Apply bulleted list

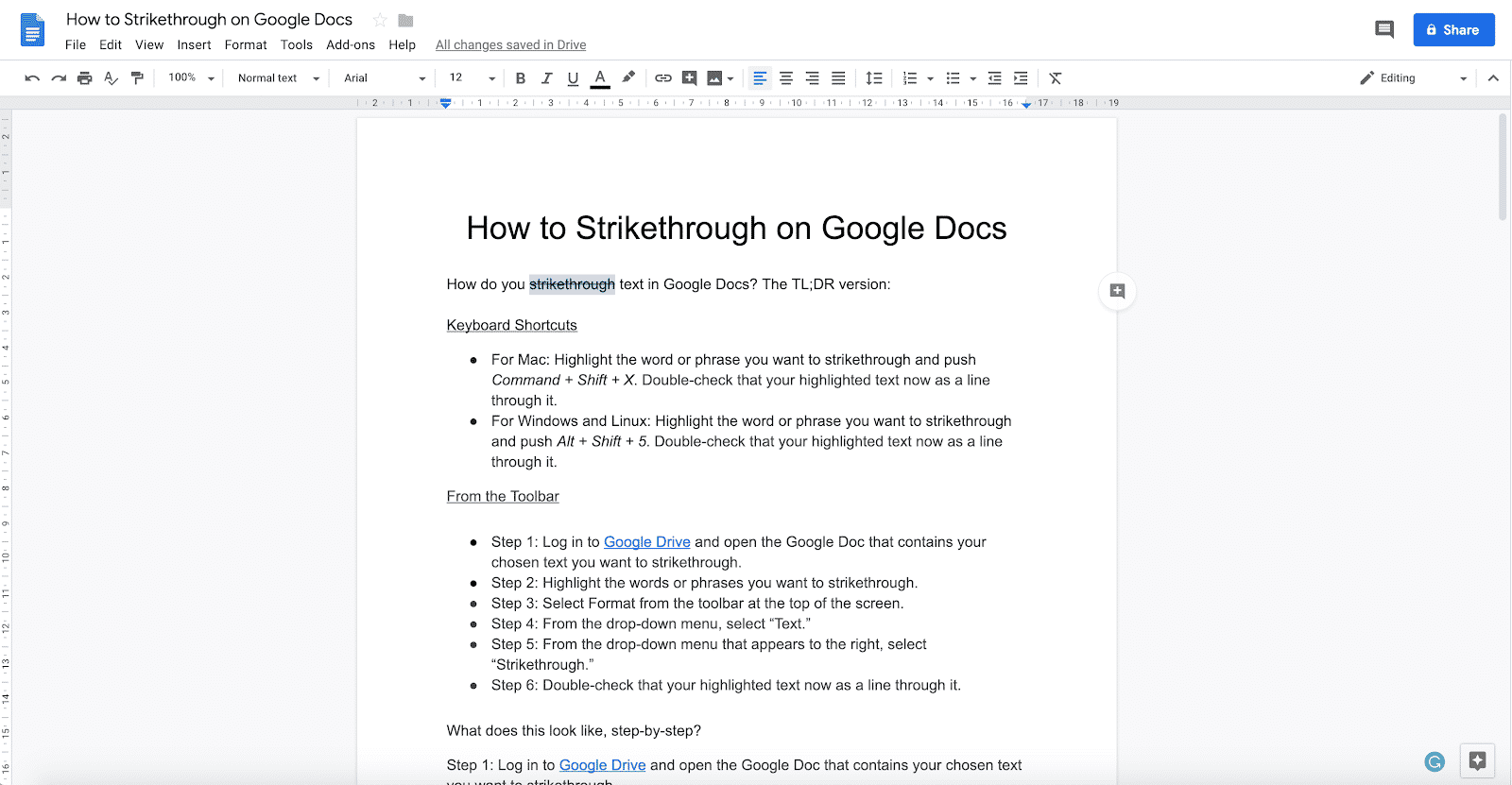[953, 78]
